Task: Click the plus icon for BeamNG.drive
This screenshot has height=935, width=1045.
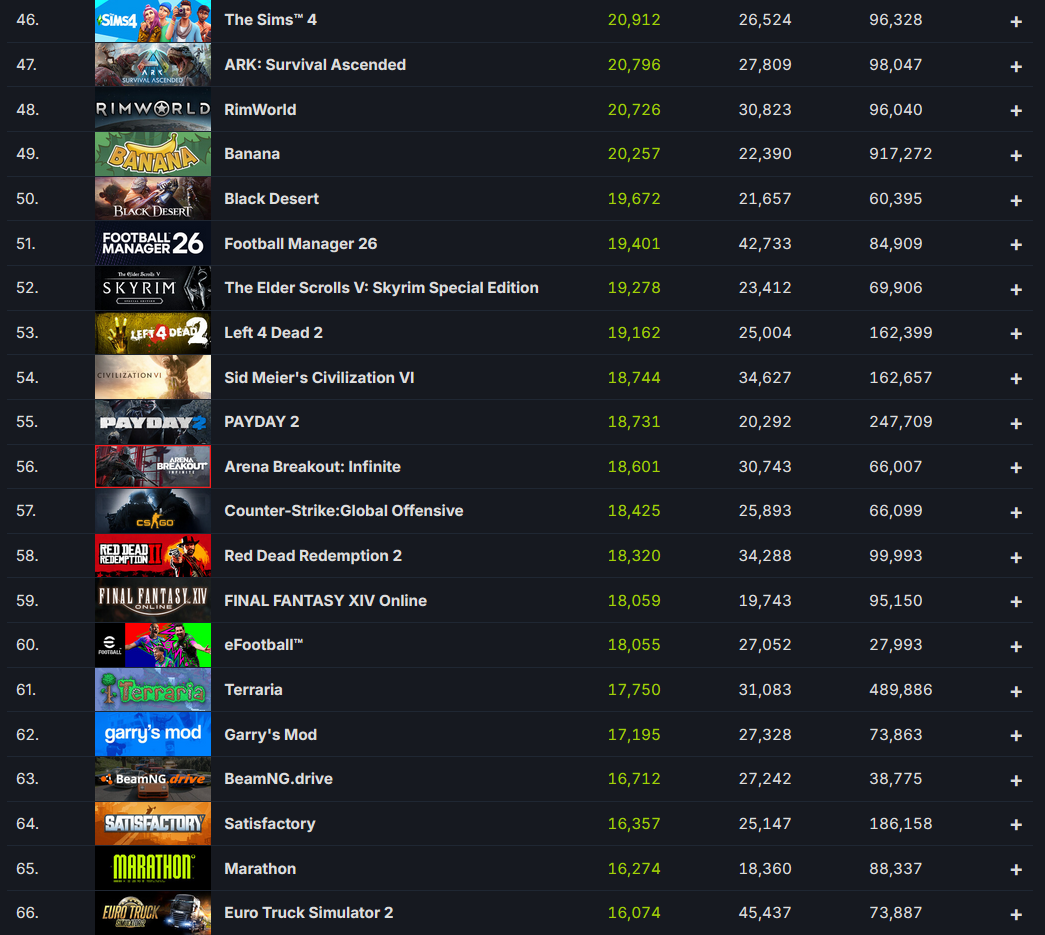Action: pos(1016,780)
